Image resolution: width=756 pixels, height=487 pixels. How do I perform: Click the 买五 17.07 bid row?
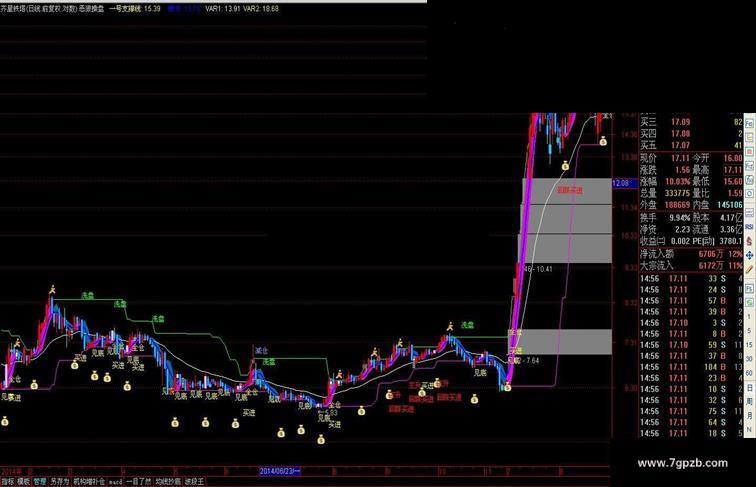click(x=691, y=145)
